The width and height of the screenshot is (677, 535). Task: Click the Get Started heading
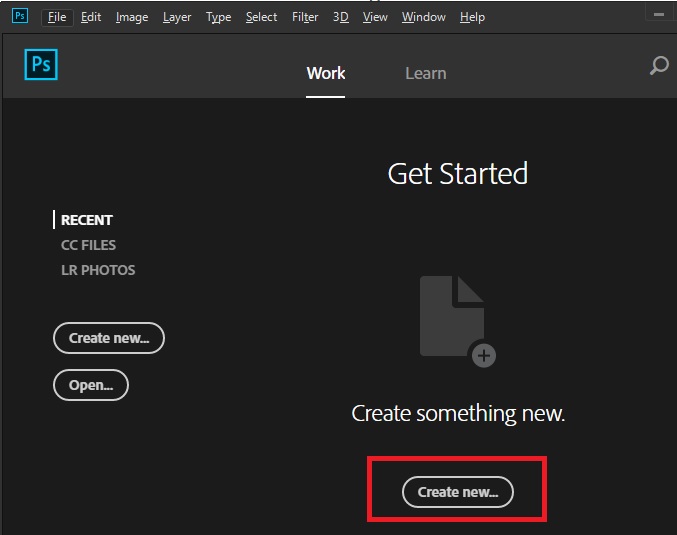[x=458, y=174]
